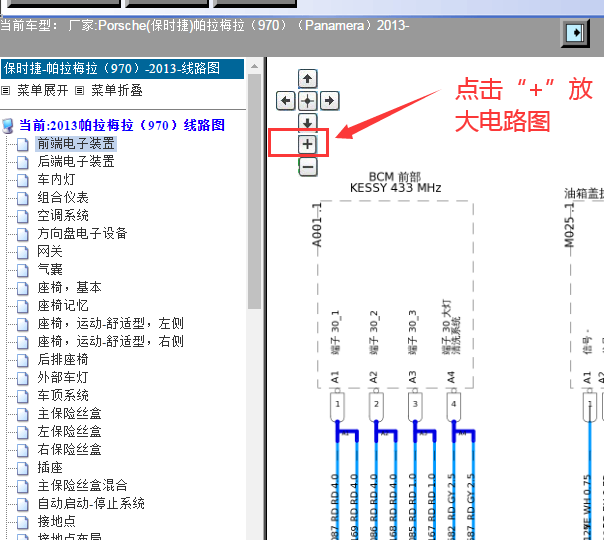Open 空调系统 diagram
604x540 pixels.
click(x=63, y=215)
